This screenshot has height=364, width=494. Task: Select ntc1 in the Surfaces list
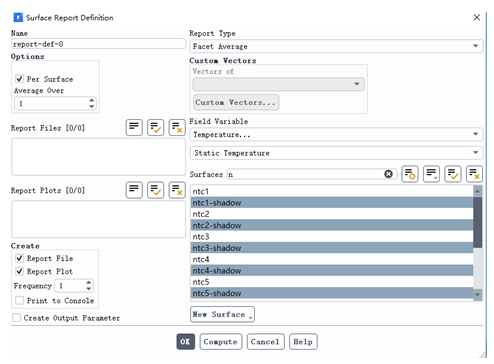[332, 191]
